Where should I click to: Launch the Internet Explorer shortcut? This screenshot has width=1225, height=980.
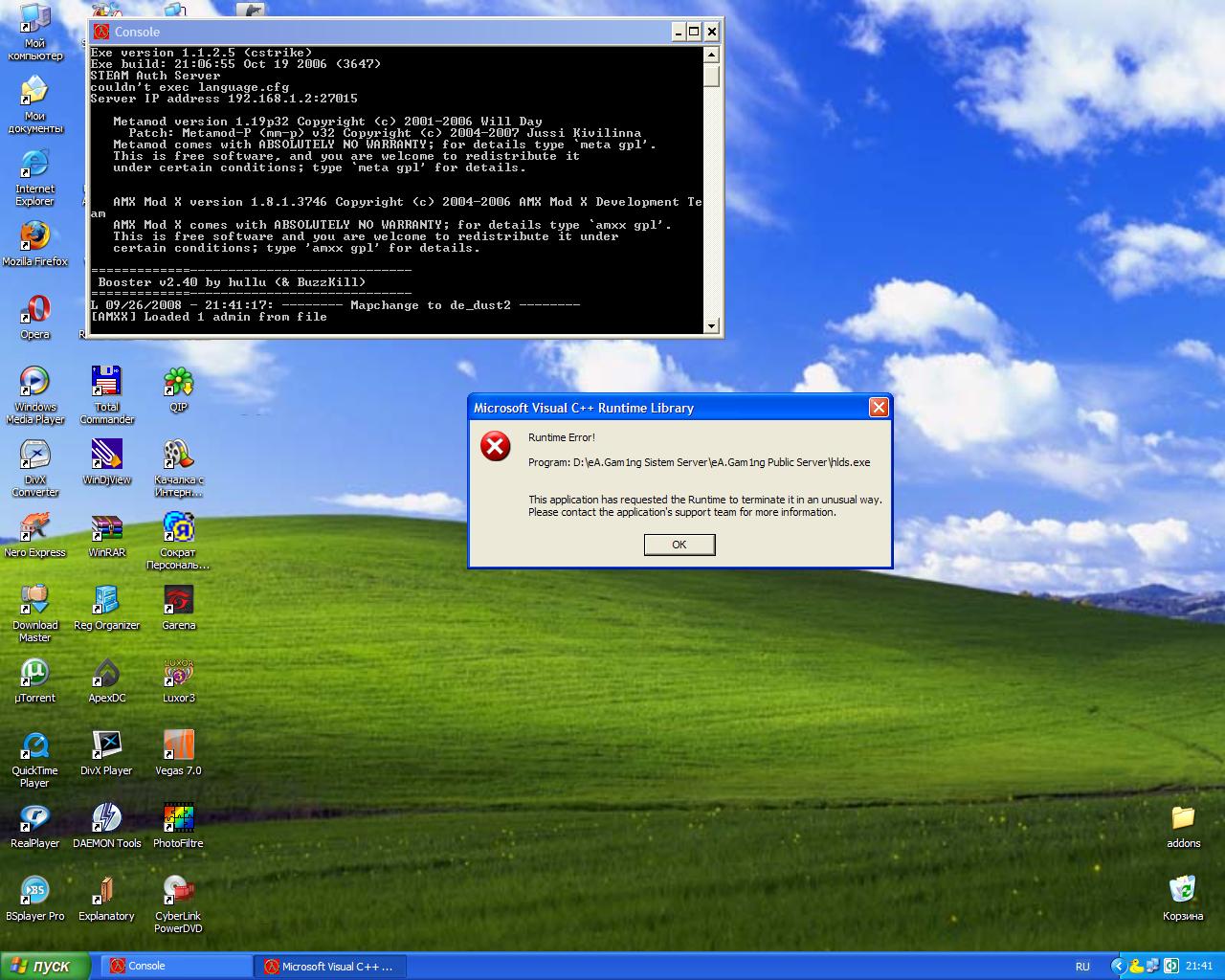[35, 176]
